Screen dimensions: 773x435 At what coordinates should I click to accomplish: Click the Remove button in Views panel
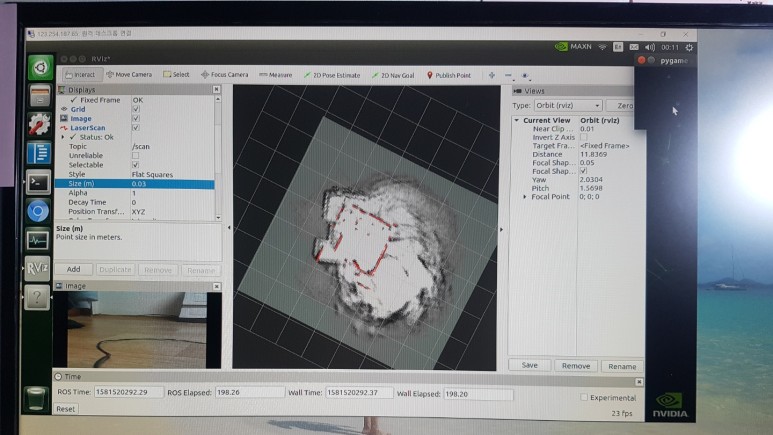576,366
